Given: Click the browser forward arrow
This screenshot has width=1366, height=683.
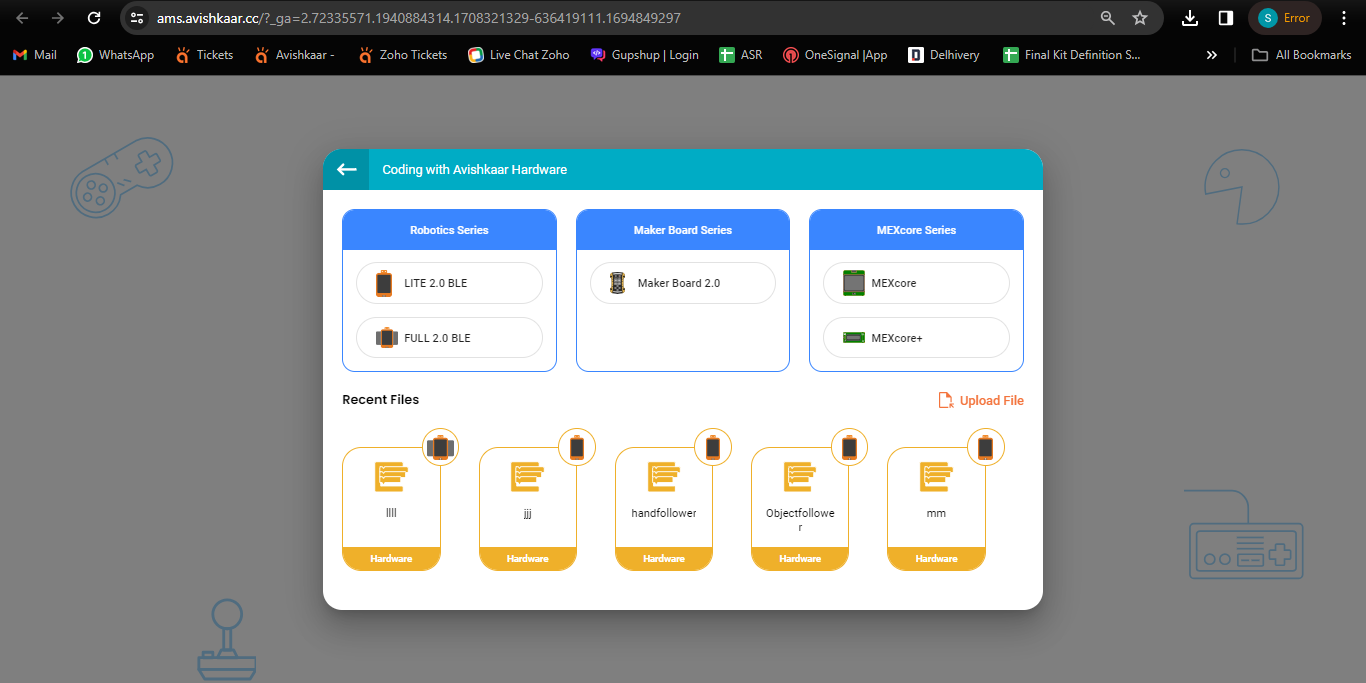Looking at the screenshot, I should [58, 18].
